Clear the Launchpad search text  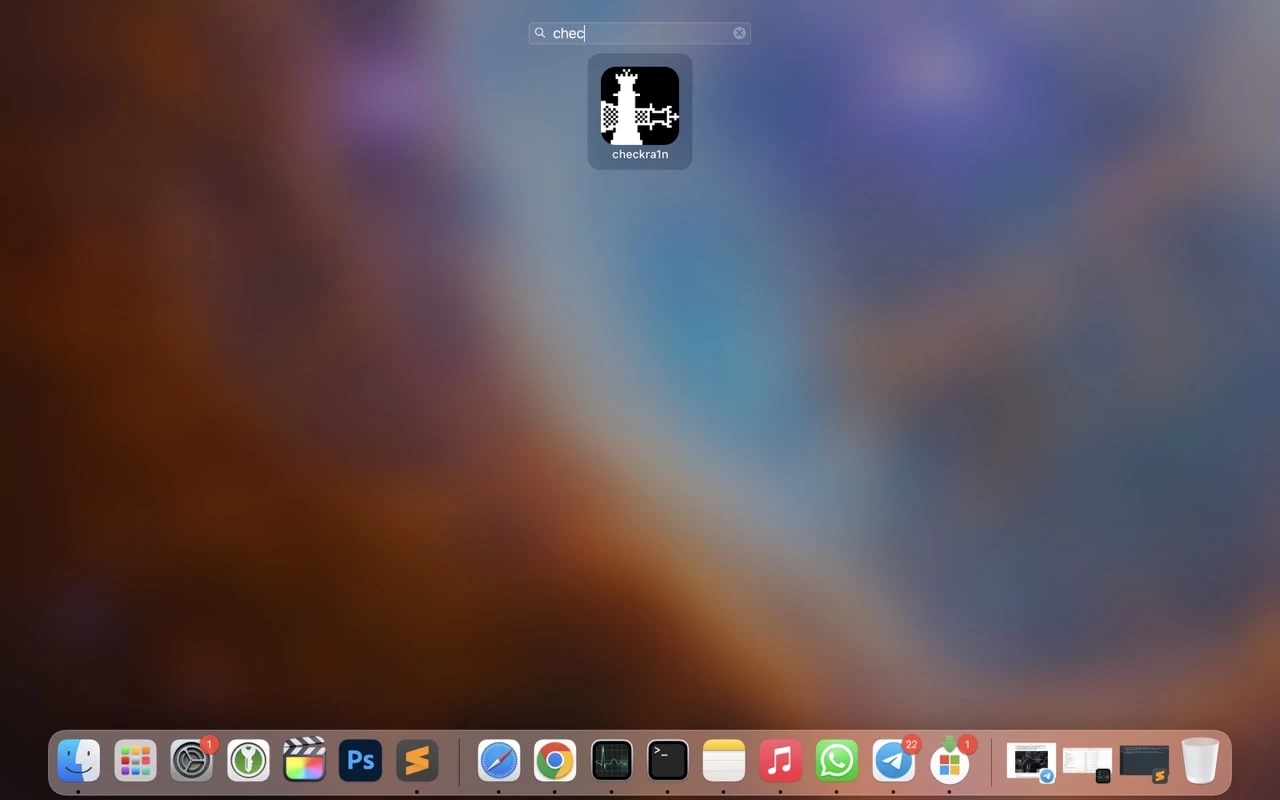(x=739, y=33)
